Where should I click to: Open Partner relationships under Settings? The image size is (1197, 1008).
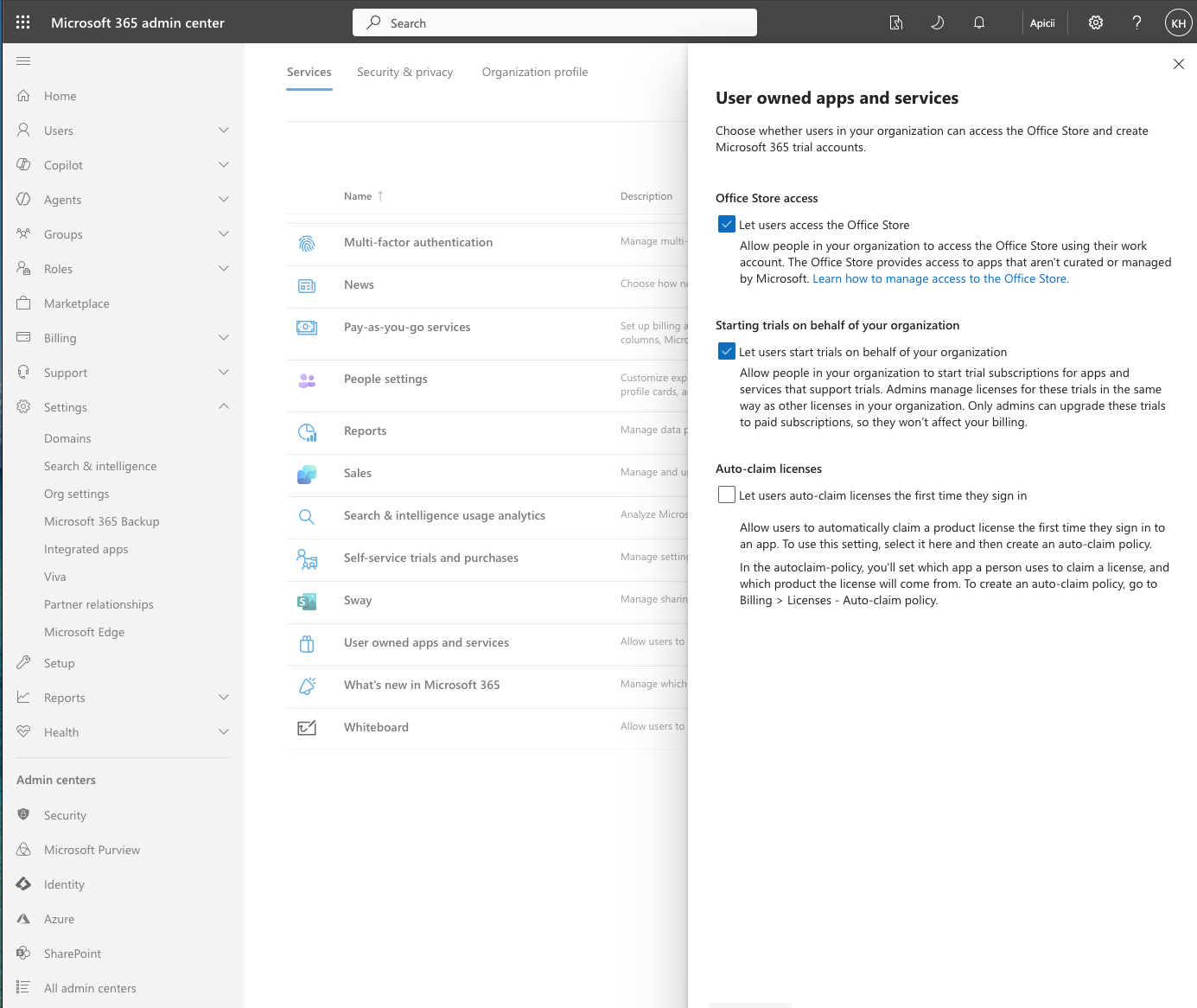pyautogui.click(x=99, y=604)
